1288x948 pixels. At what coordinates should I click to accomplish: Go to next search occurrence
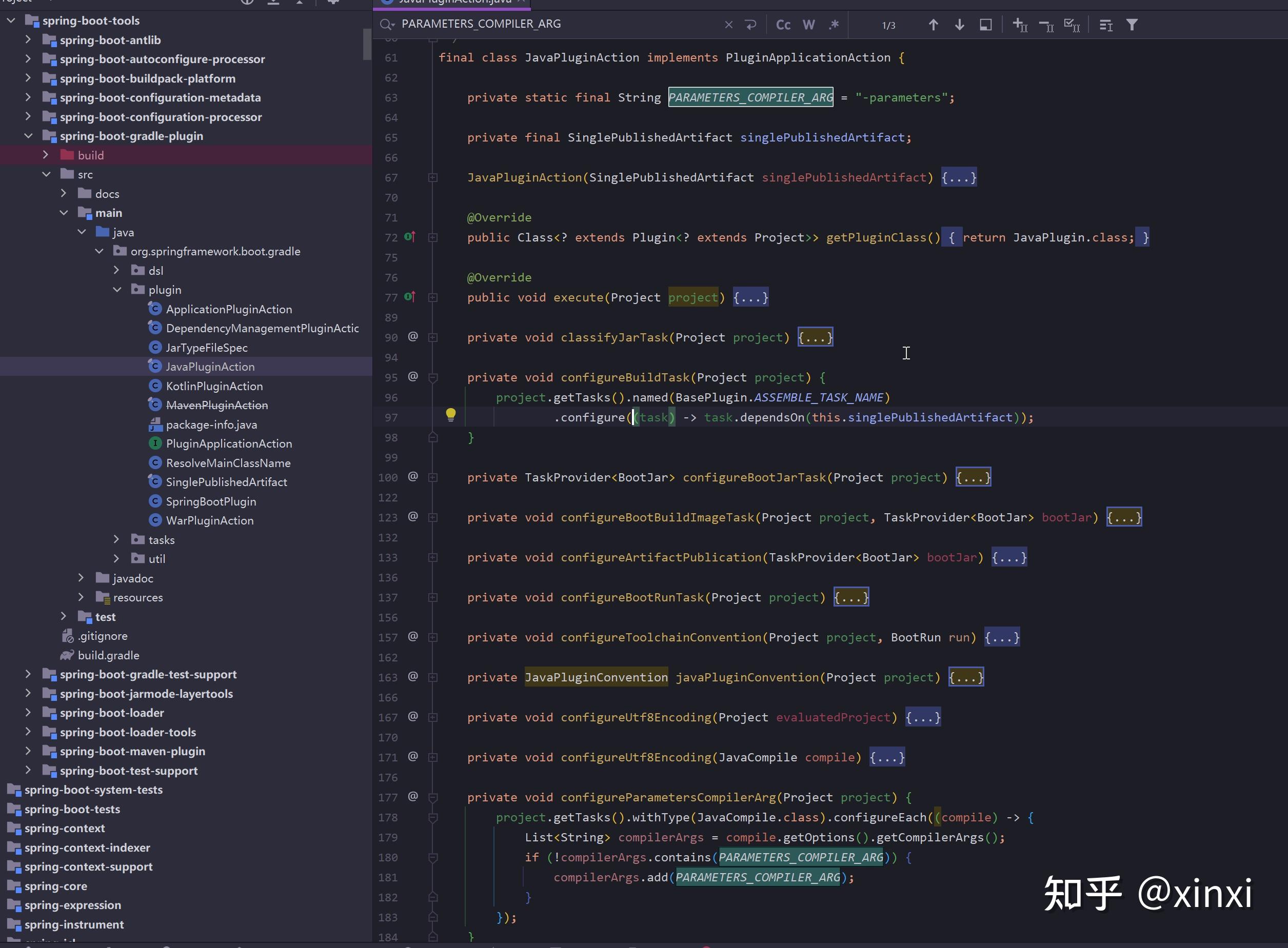(x=959, y=25)
